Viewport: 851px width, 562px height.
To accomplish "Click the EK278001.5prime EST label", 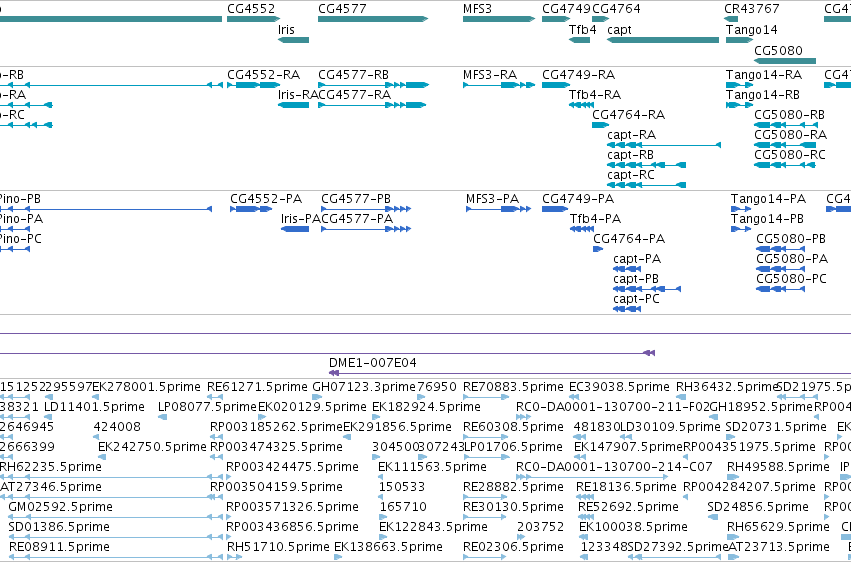I will 147,387.
